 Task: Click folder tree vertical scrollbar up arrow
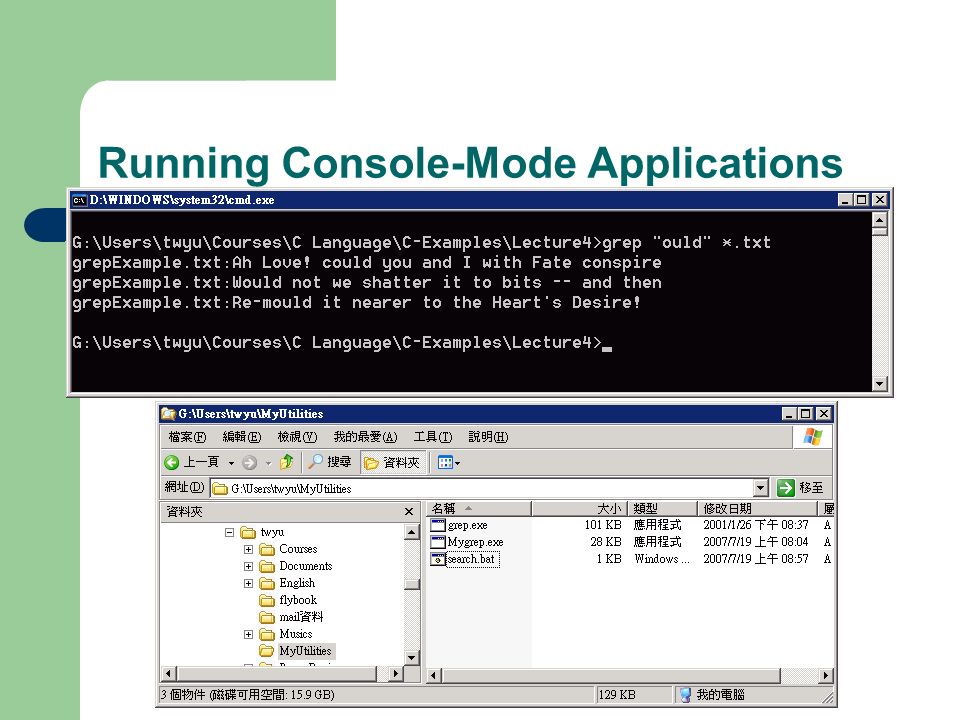(x=411, y=532)
